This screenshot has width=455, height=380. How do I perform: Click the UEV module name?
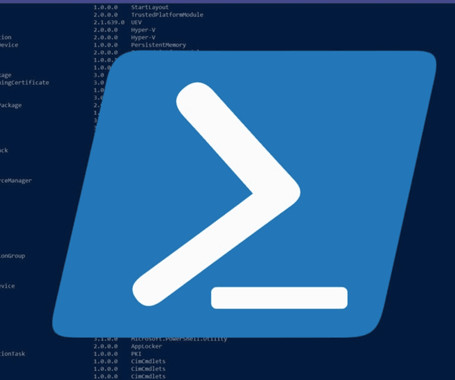coord(136,22)
